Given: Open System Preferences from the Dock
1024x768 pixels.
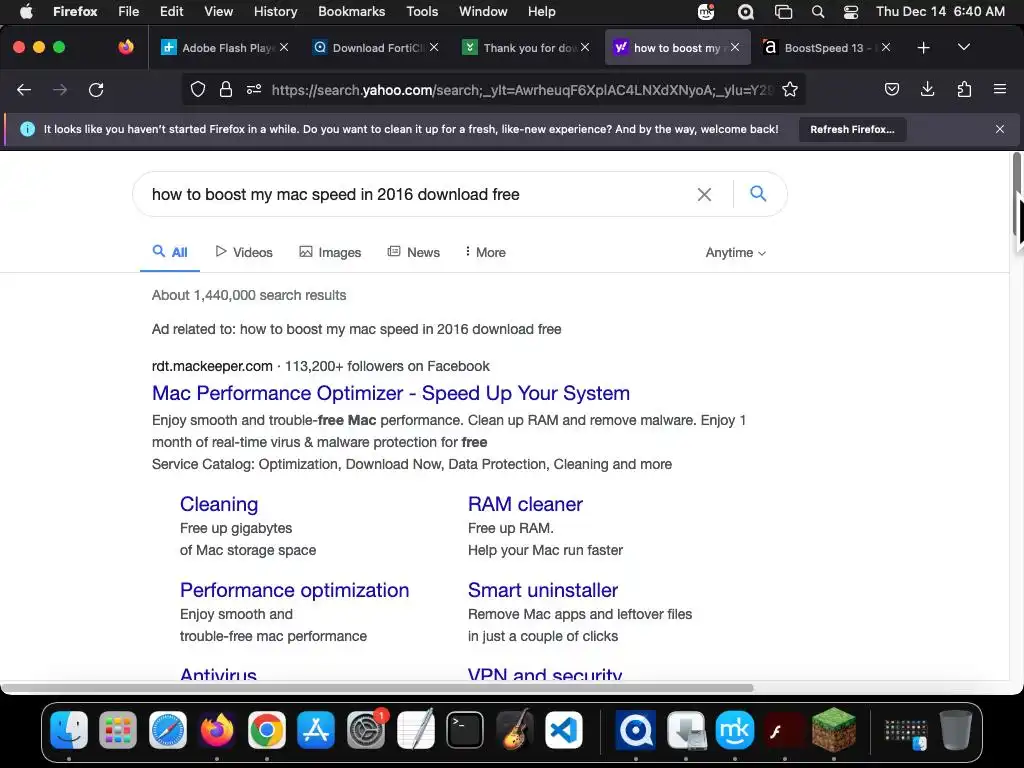Looking at the screenshot, I should click(366, 729).
